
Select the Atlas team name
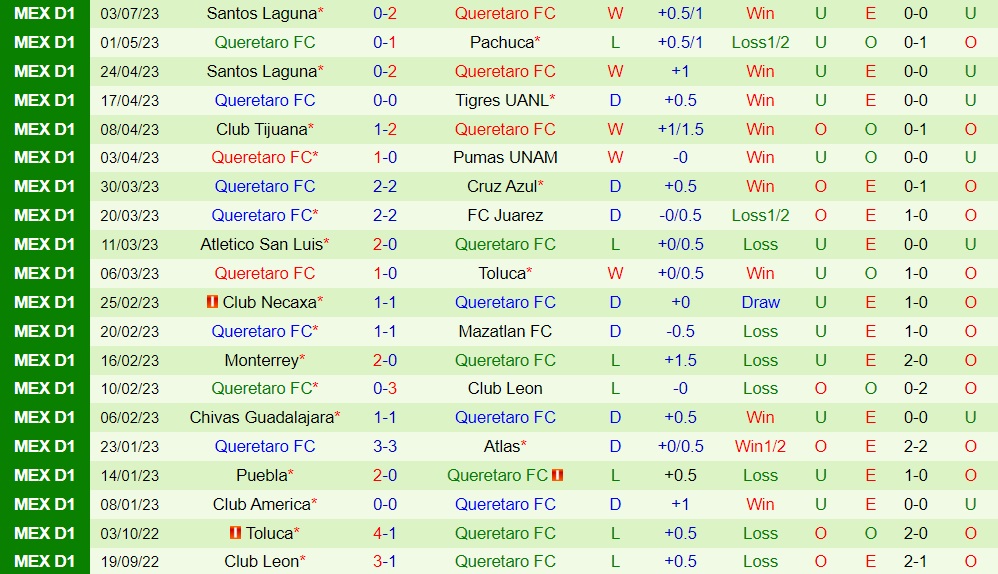pyautogui.click(x=502, y=446)
